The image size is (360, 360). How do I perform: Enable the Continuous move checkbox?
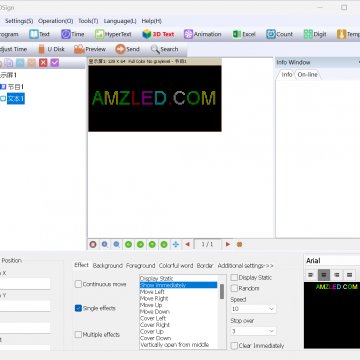point(78,284)
